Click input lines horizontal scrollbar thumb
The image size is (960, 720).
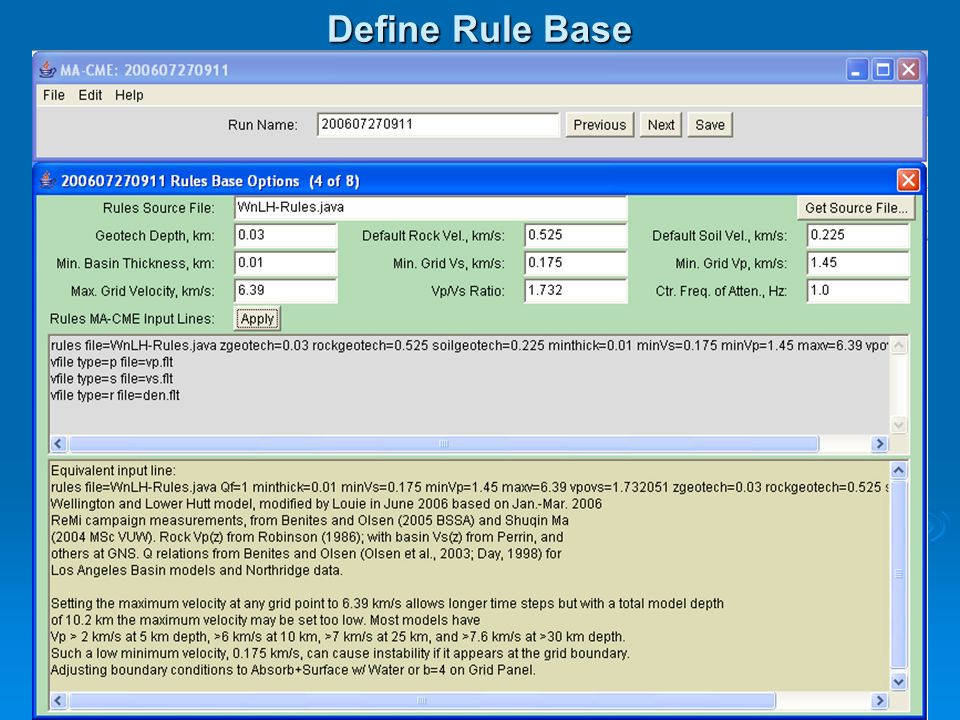point(444,444)
